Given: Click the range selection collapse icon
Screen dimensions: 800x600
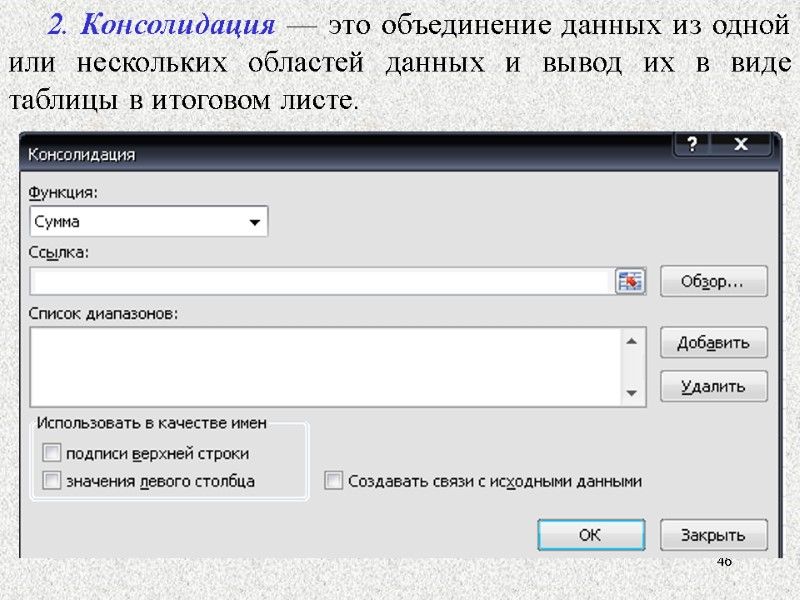Looking at the screenshot, I should pyautogui.click(x=630, y=281).
